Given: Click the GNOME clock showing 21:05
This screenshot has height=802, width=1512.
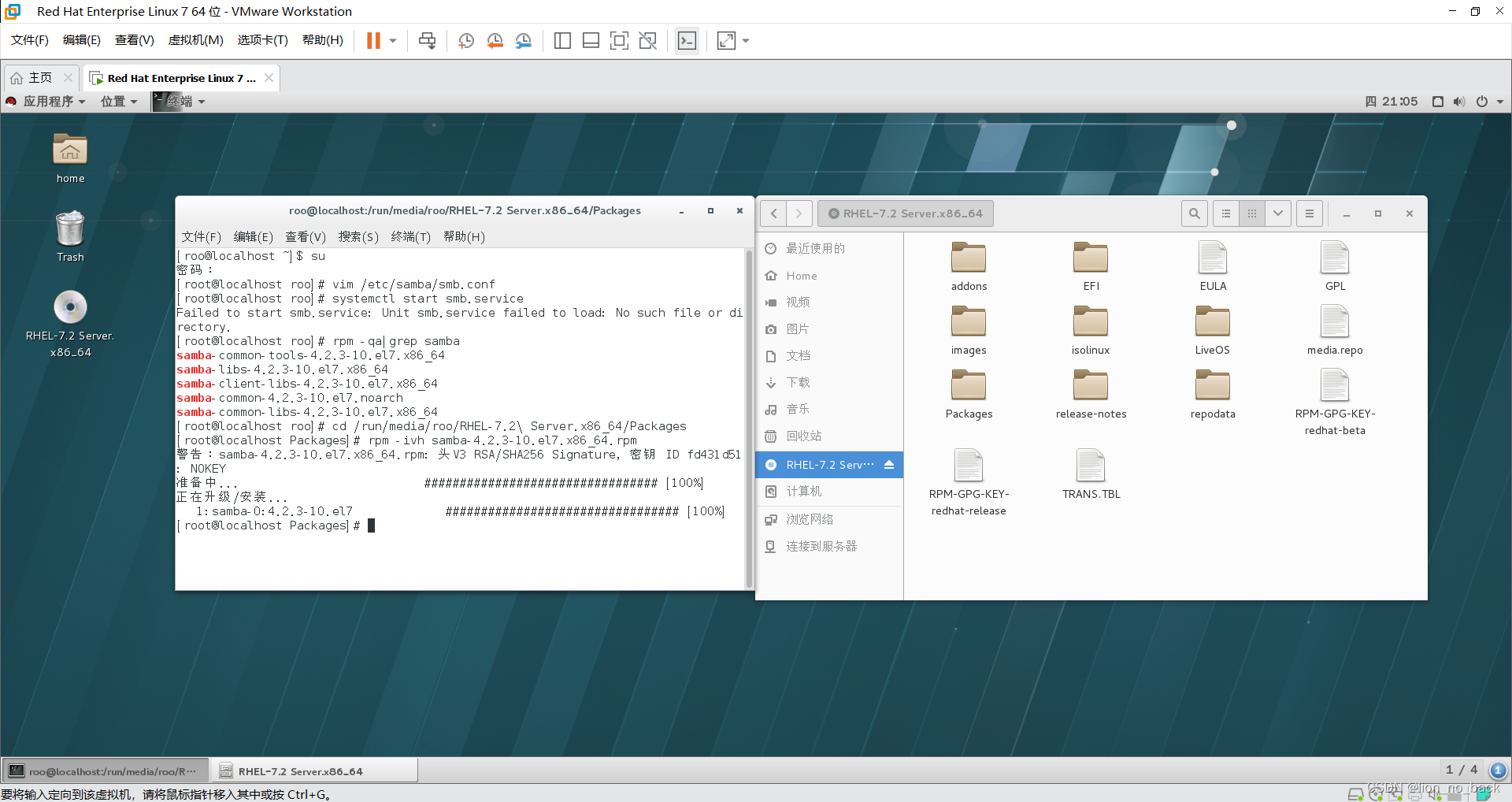Looking at the screenshot, I should coord(1392,101).
